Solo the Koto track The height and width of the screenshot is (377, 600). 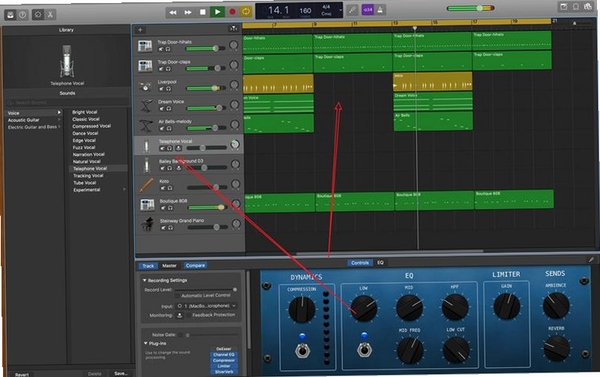[170, 188]
